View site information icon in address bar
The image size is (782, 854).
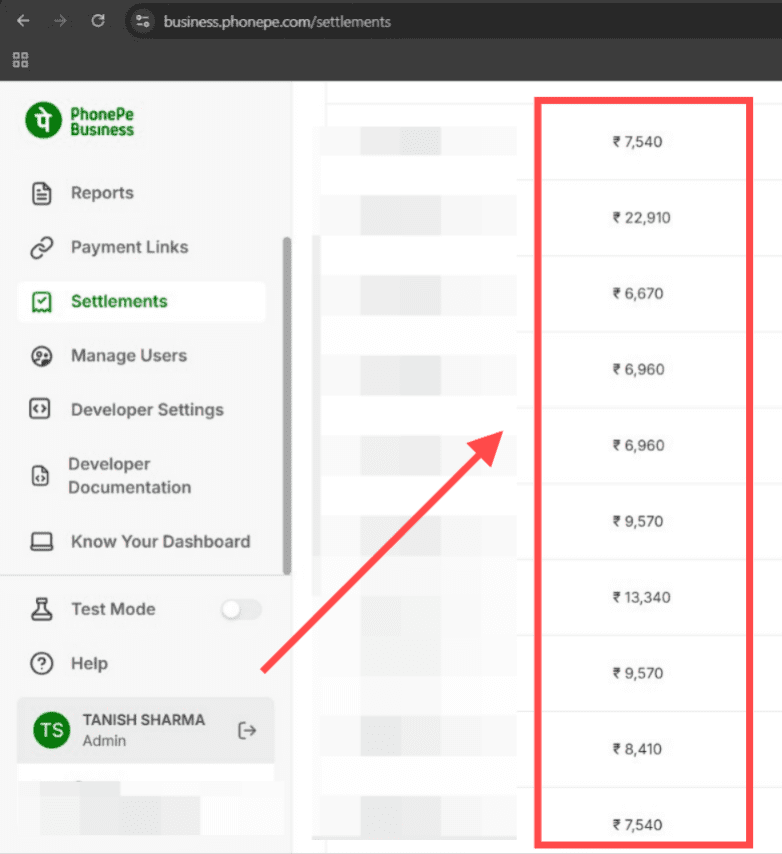tap(142, 21)
